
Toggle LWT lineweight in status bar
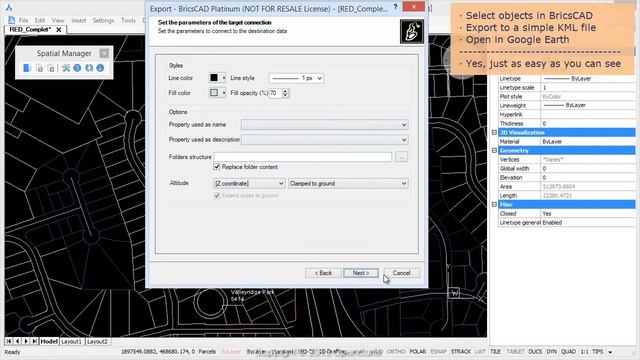480,351
